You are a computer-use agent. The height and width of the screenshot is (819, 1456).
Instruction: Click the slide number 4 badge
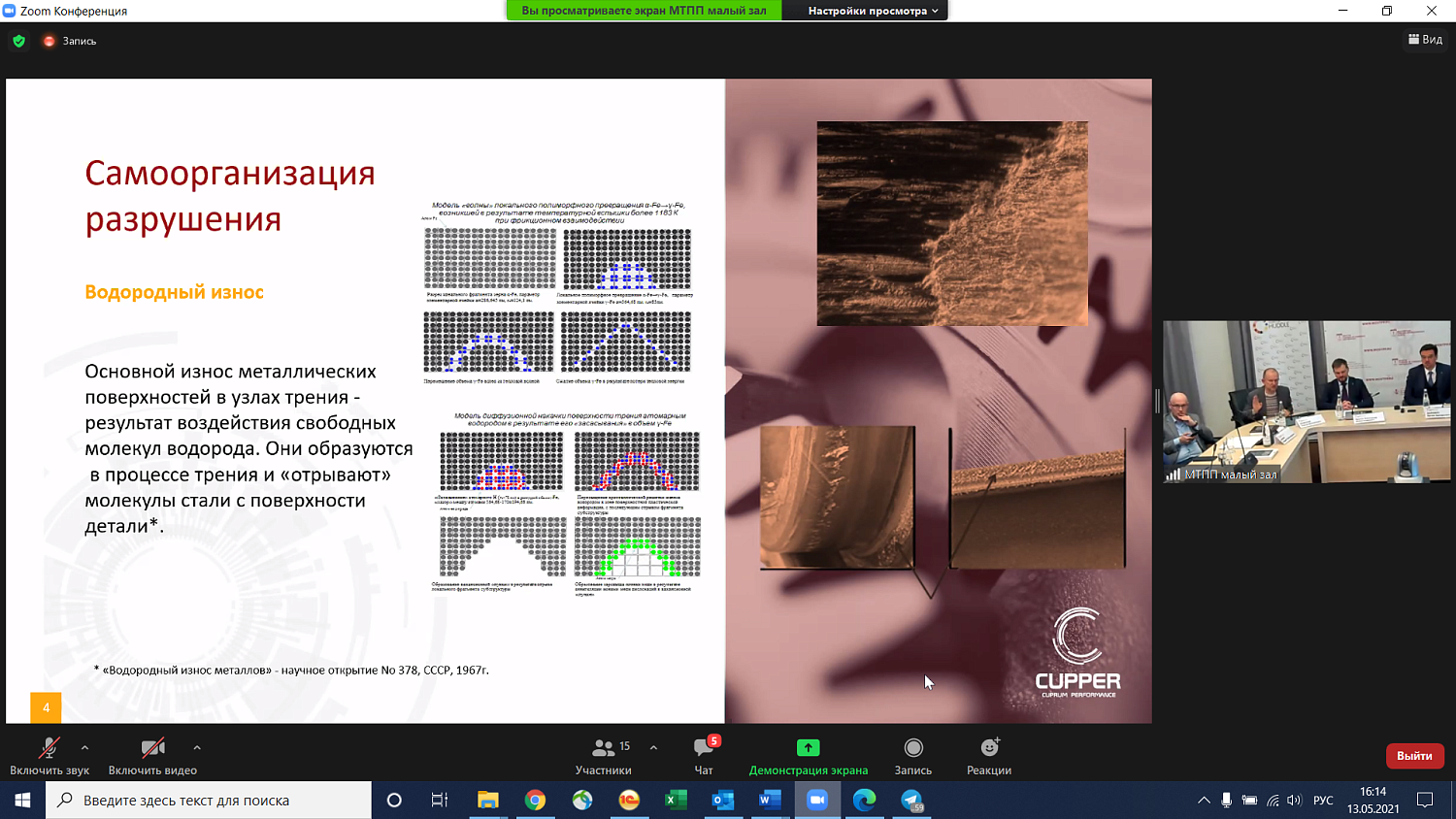46,707
